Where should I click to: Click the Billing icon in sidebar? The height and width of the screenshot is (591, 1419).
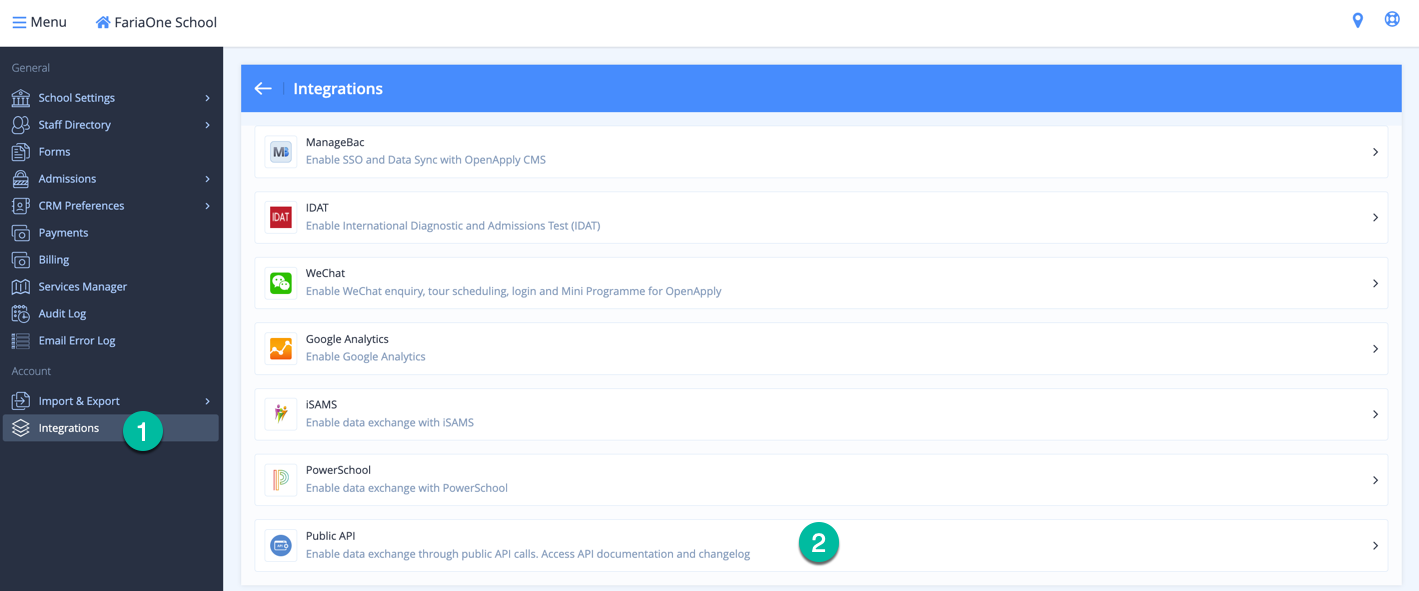pos(20,260)
